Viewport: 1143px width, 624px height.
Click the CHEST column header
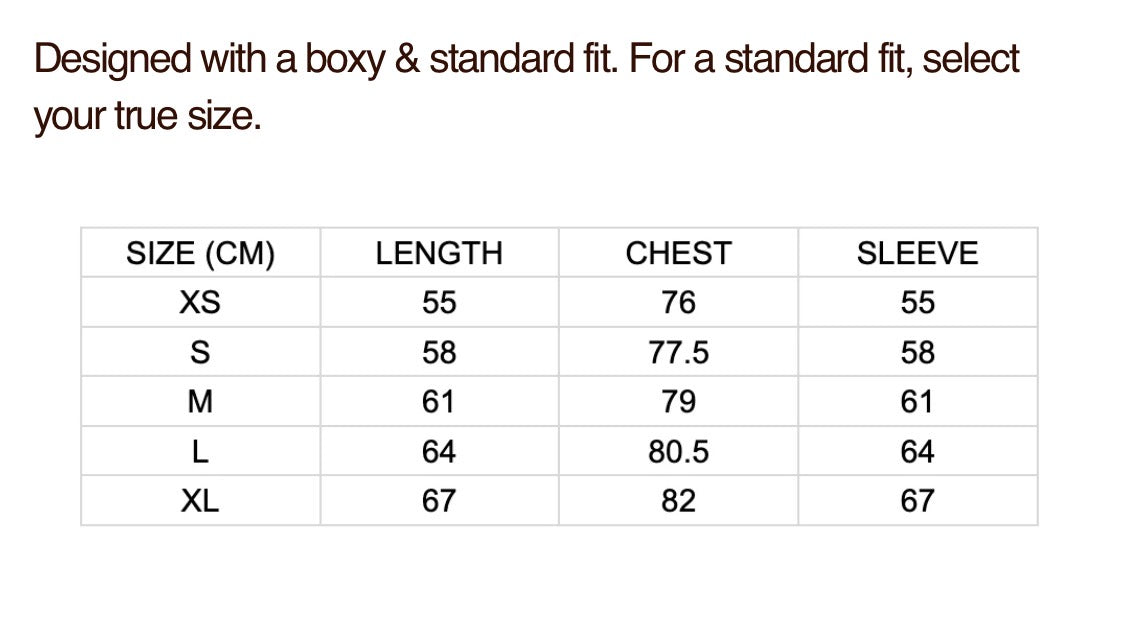(678, 253)
